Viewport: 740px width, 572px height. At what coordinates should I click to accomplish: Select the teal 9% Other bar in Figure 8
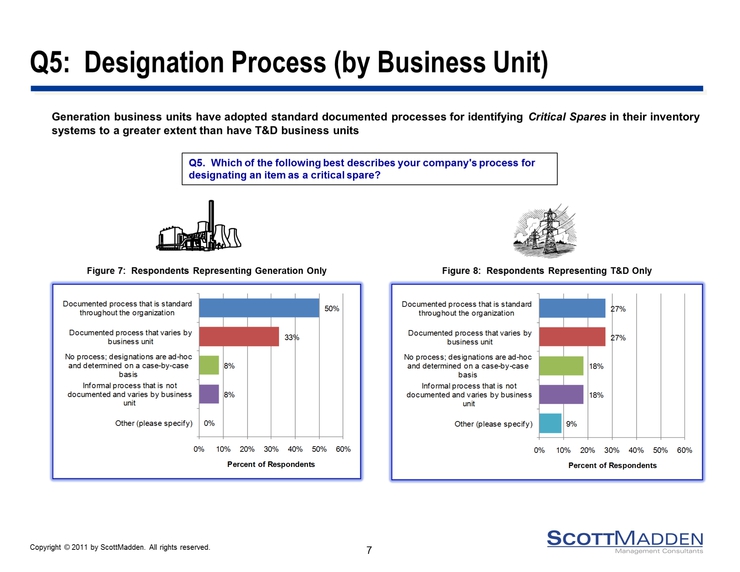(549, 423)
